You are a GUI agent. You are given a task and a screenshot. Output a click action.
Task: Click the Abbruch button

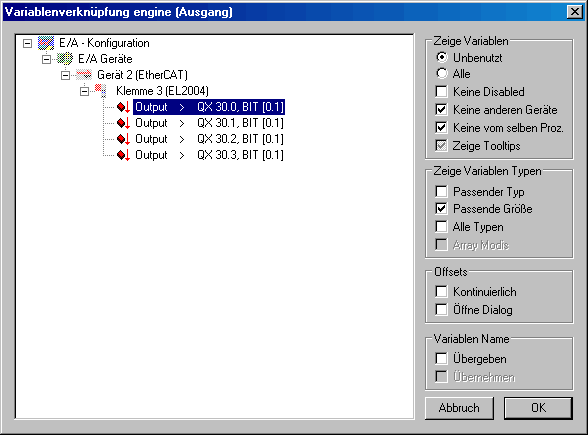click(459, 408)
